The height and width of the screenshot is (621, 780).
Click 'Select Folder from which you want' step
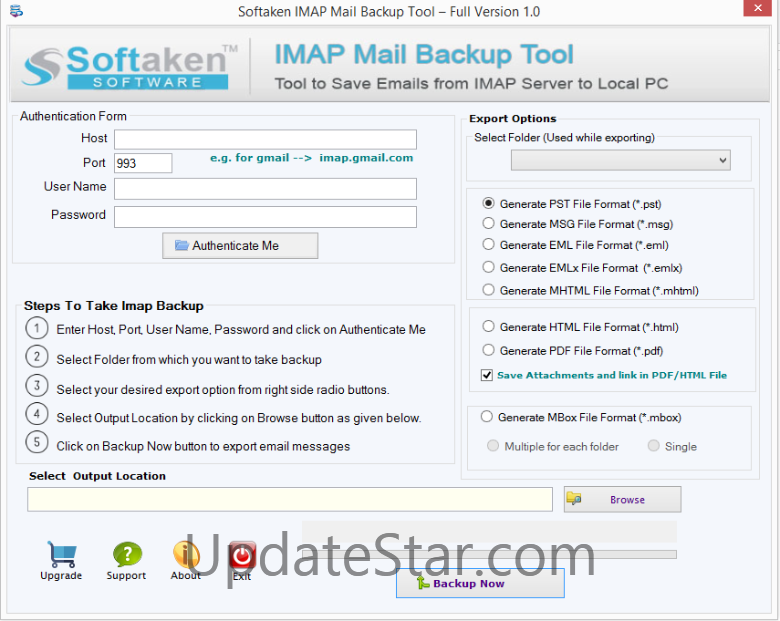click(x=189, y=360)
